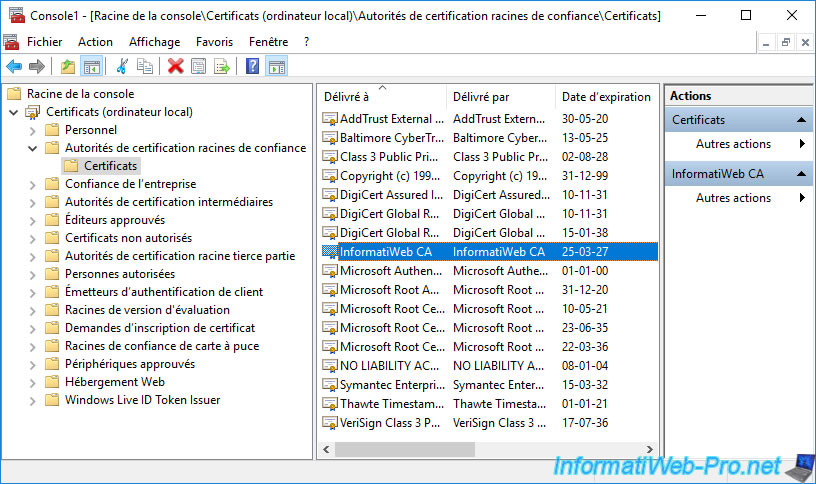
Task: Click the horizontal scrollbar thumb in certificate list
Action: coord(405,449)
